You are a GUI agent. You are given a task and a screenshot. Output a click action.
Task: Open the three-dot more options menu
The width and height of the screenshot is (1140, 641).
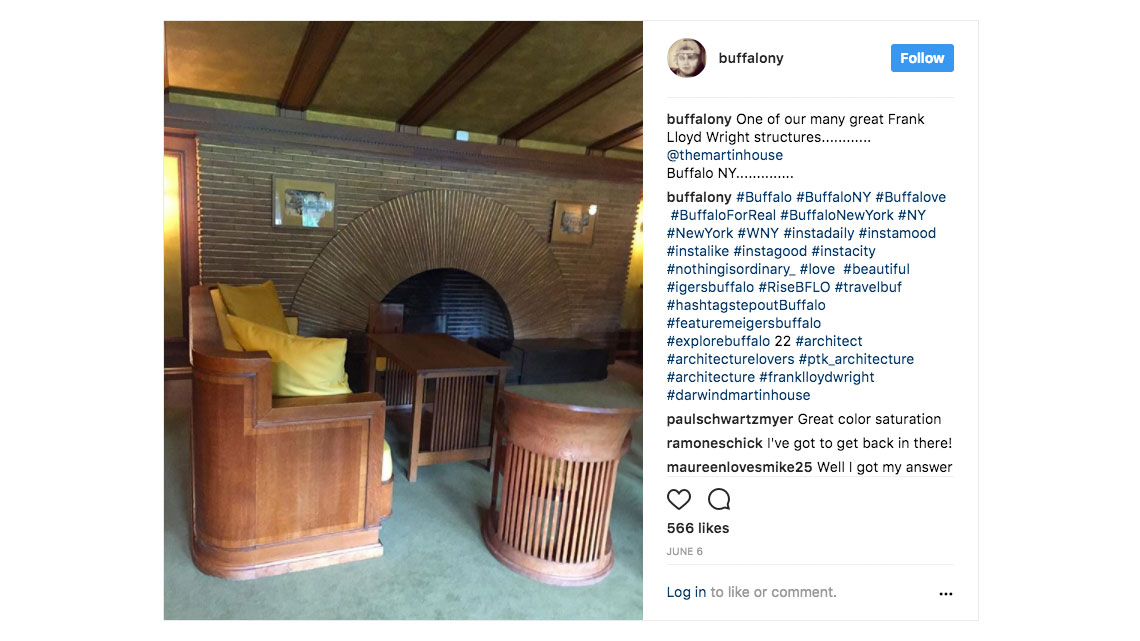click(945, 594)
